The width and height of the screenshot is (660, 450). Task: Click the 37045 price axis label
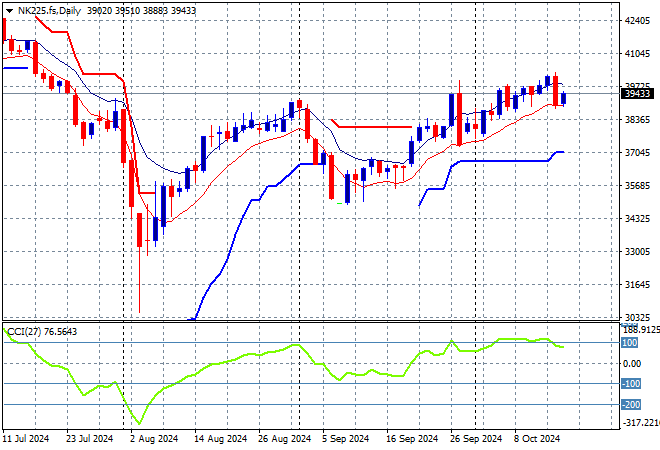(637, 152)
